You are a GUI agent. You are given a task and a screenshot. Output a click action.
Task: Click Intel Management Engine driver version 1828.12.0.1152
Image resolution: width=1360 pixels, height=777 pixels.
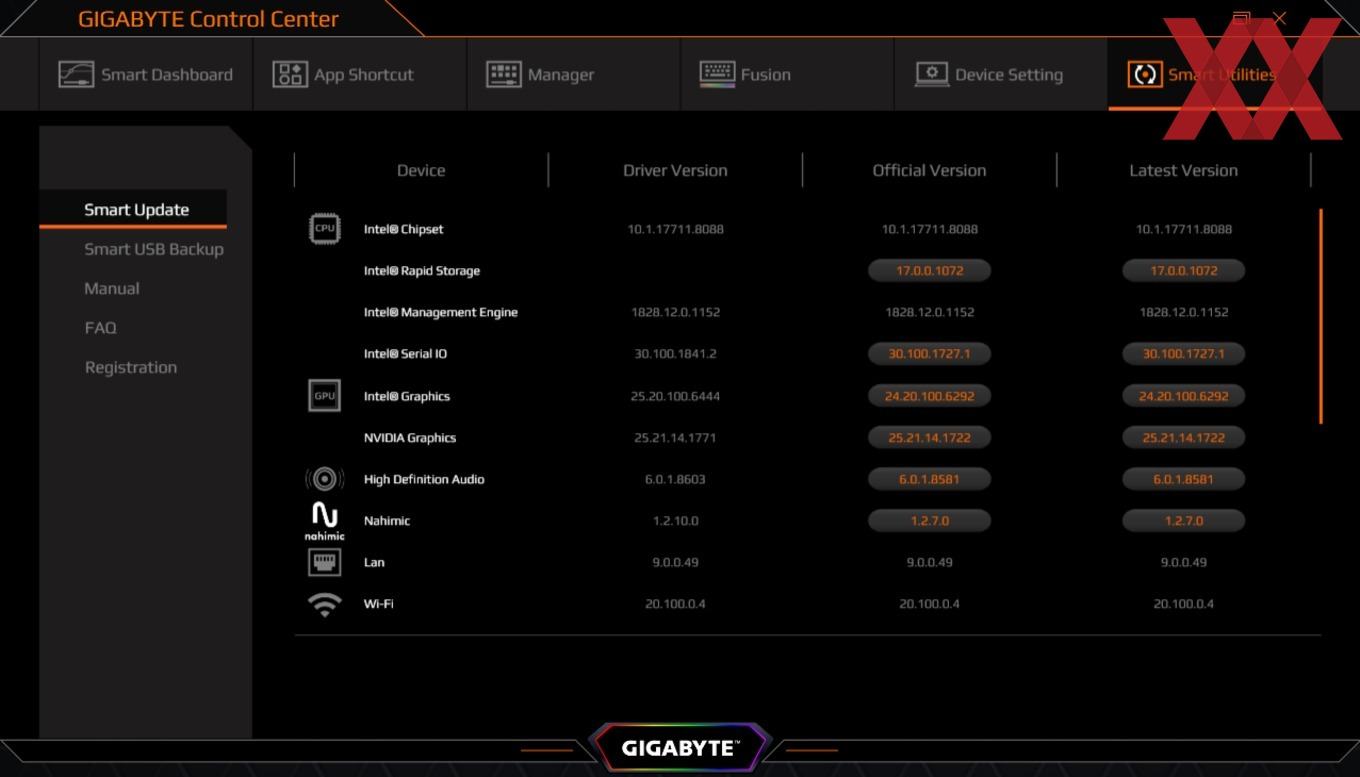click(x=675, y=312)
